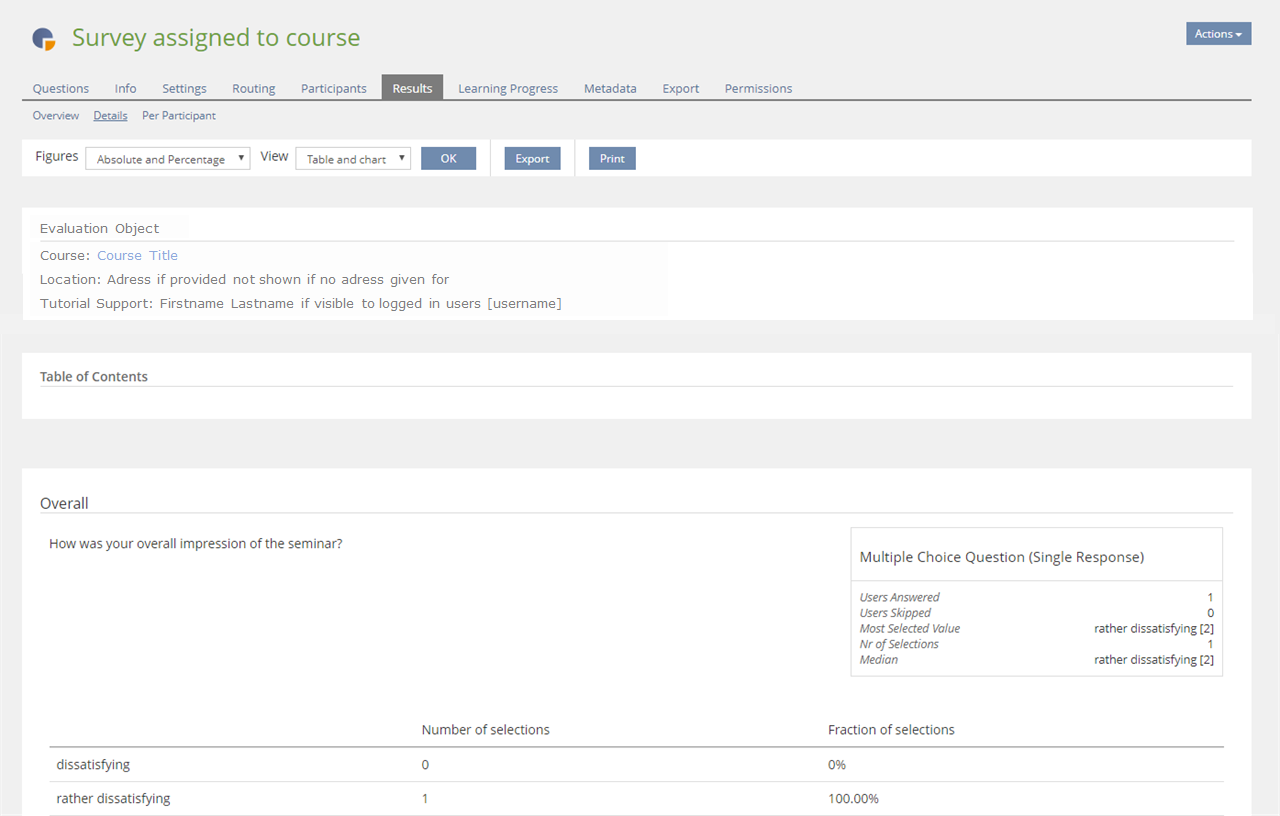Screen dimensions: 1280x816
Task: Go to the Permissions tab
Action: 758,89
